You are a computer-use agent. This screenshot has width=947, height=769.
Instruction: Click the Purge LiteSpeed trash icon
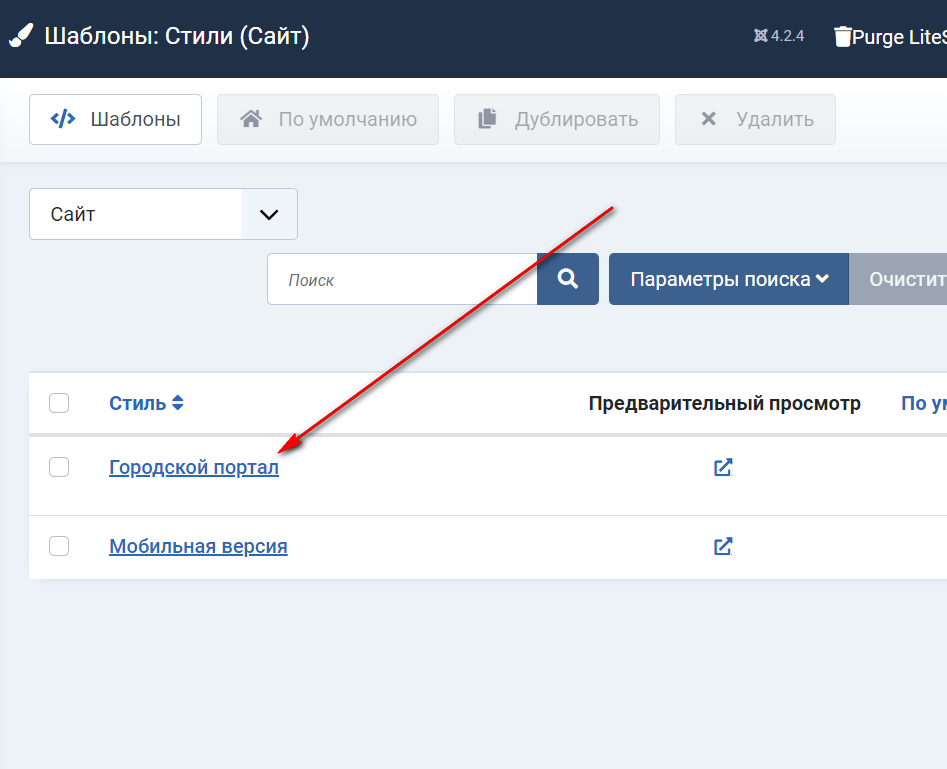[x=842, y=38]
